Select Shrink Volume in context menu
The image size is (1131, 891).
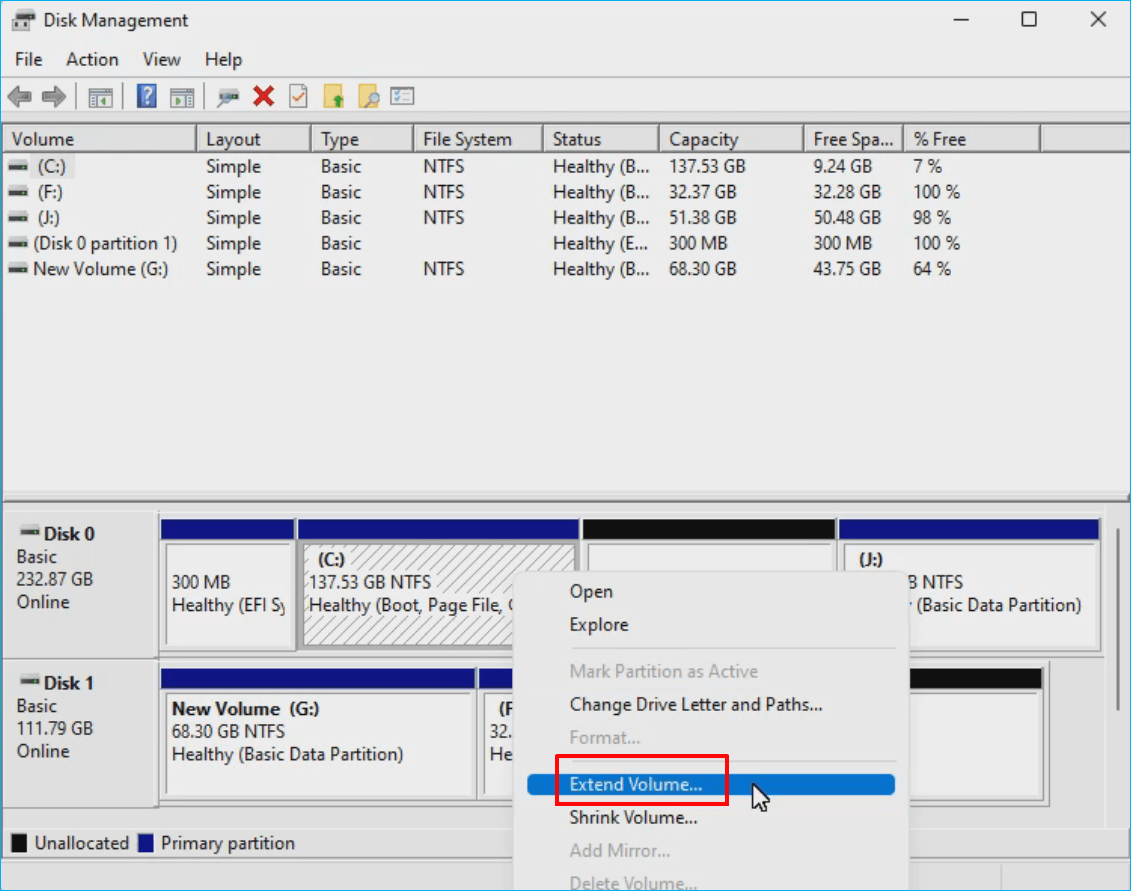pos(633,818)
